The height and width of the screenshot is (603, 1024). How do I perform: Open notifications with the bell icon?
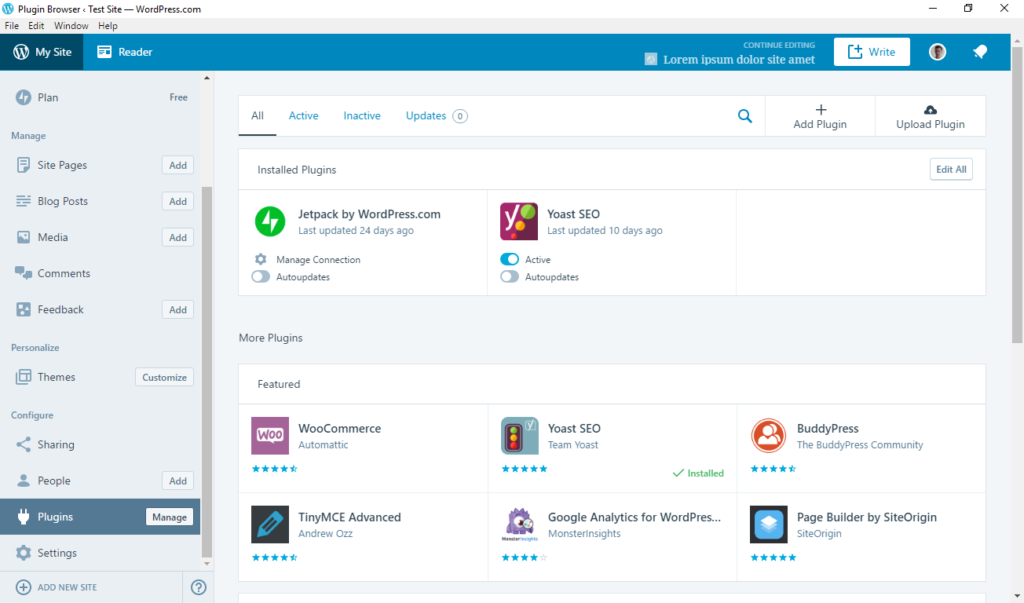coord(979,50)
